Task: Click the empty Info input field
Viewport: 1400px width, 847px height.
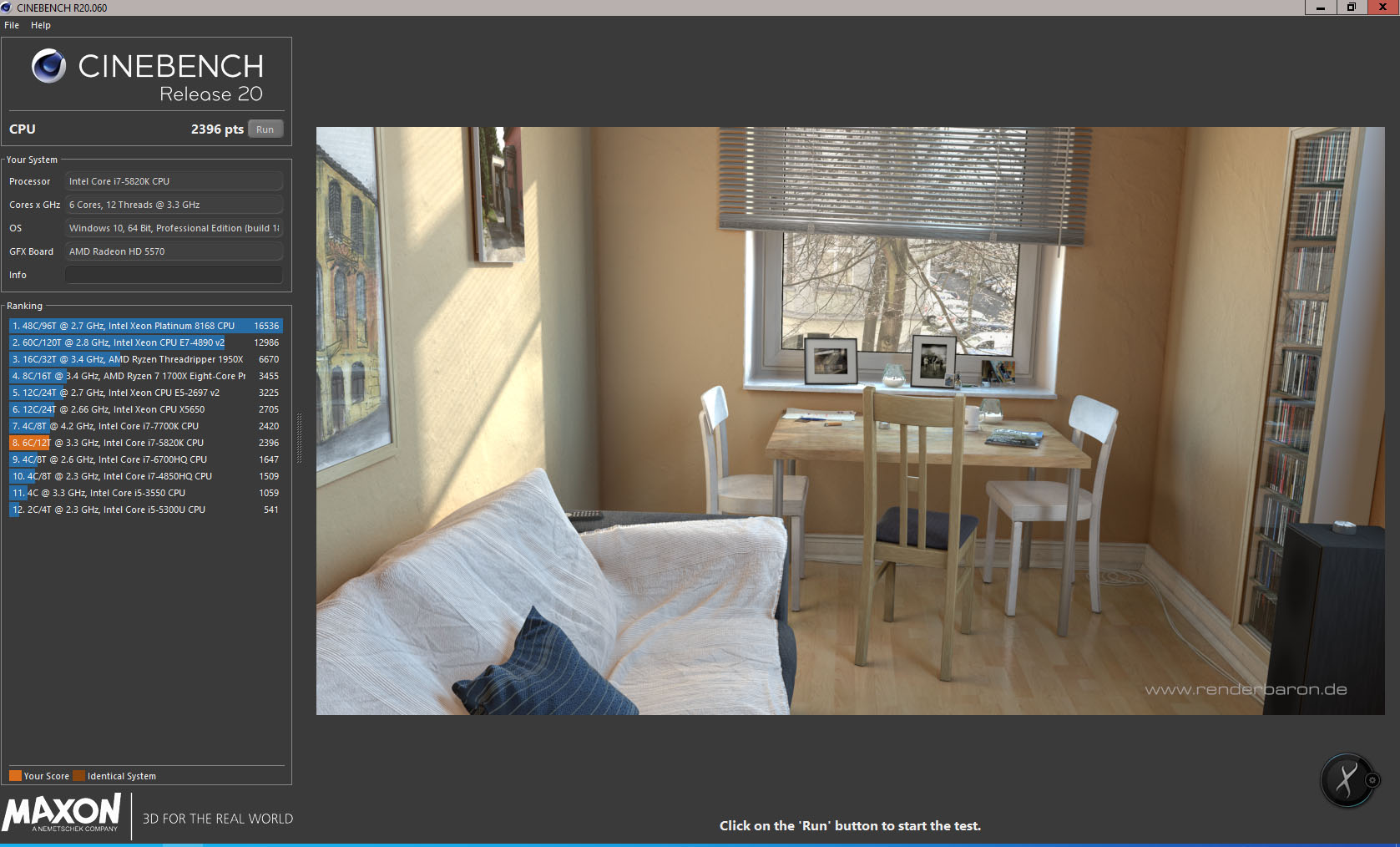Action: tap(174, 275)
